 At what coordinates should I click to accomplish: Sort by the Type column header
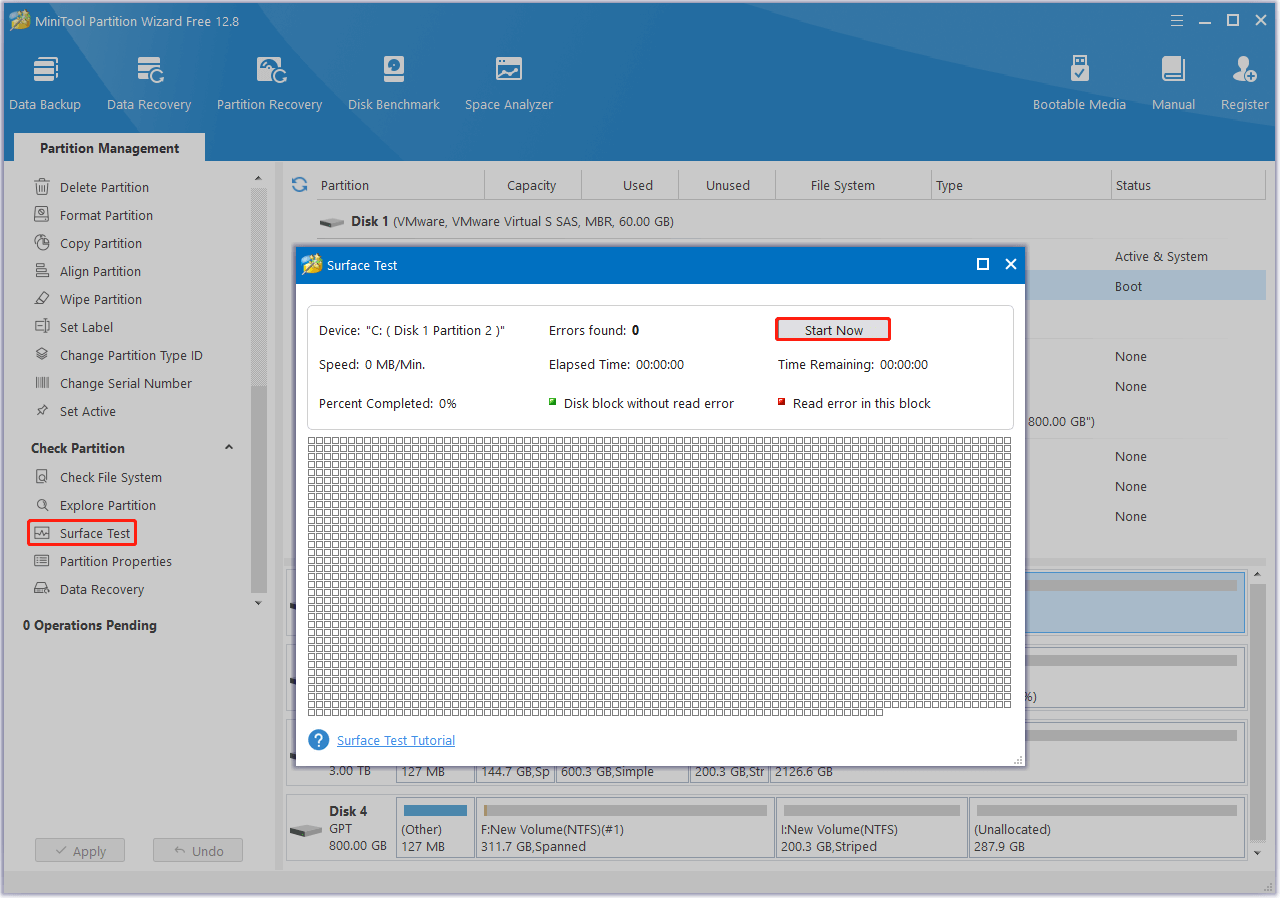[x=1020, y=185]
